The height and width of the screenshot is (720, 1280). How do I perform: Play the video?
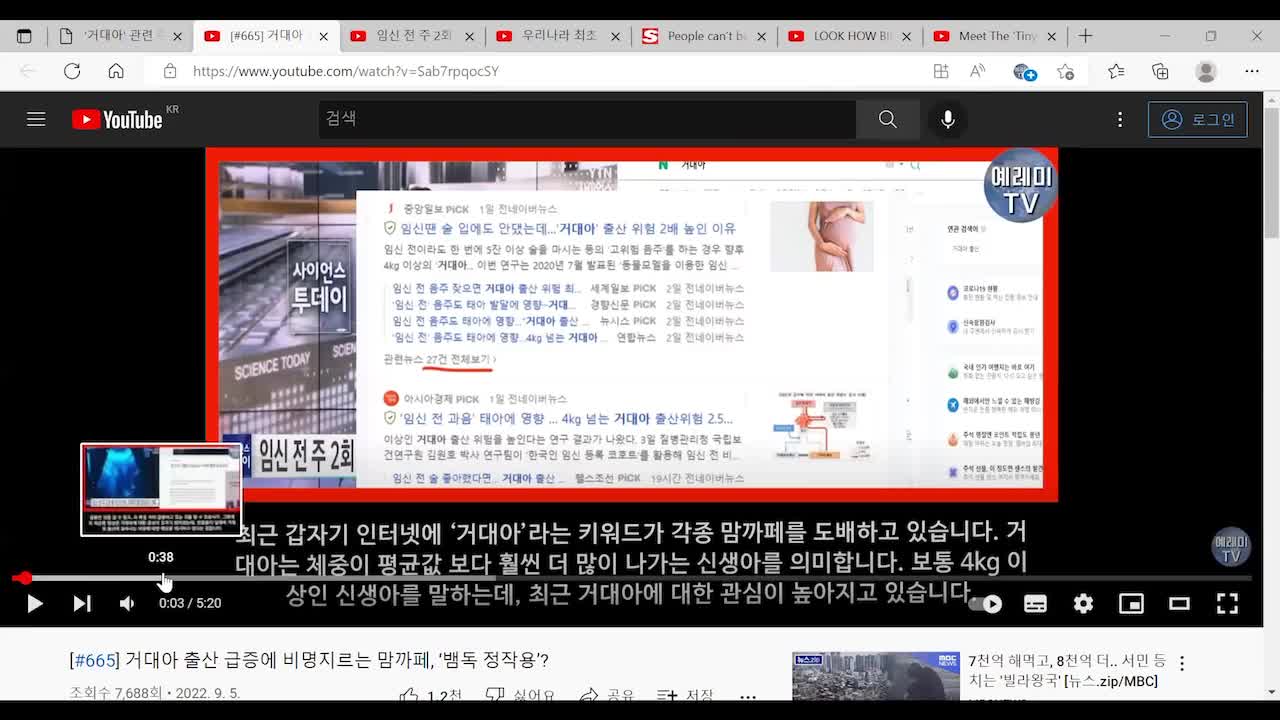click(x=34, y=603)
